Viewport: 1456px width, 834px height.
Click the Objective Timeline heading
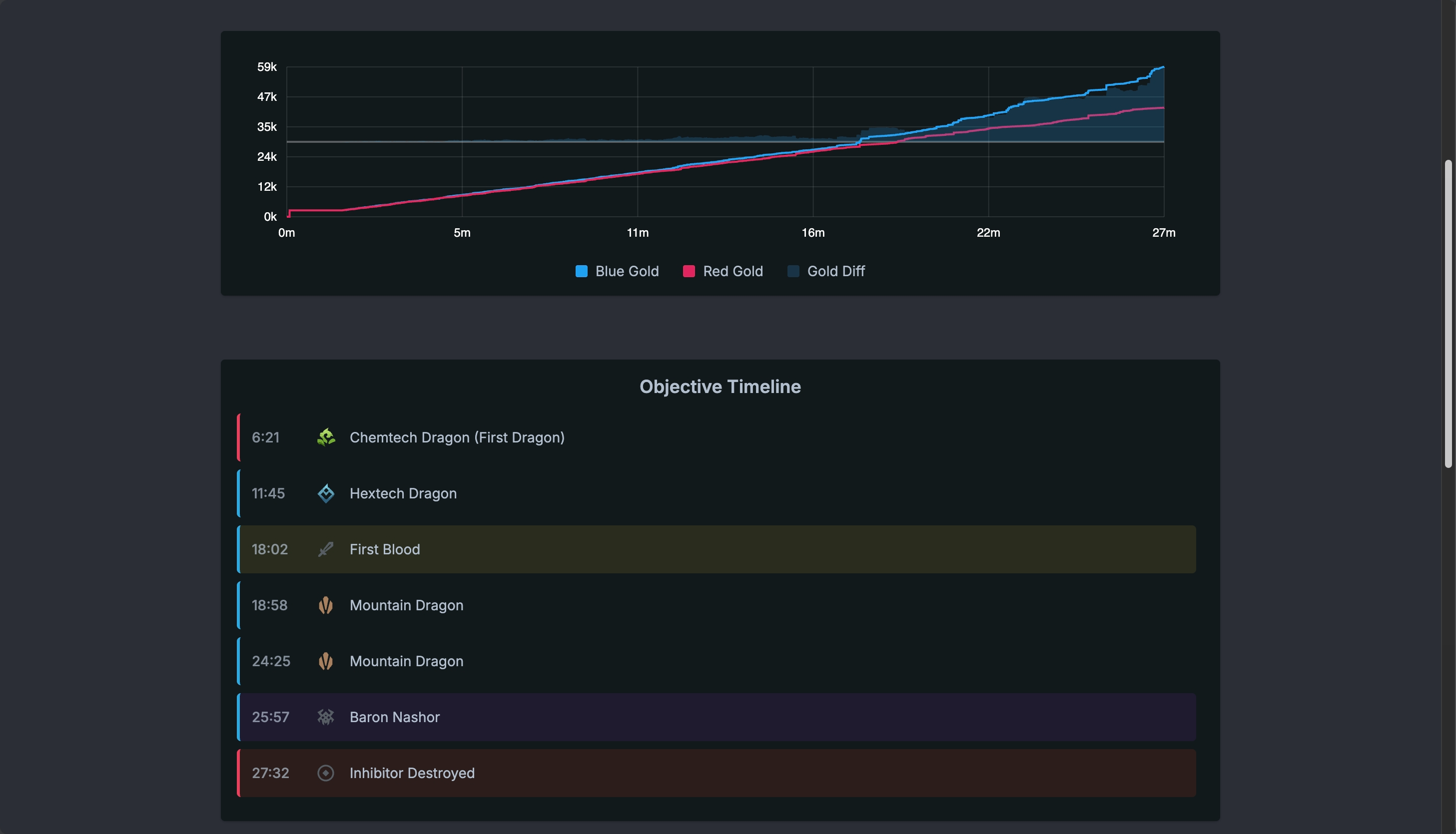pyautogui.click(x=720, y=387)
